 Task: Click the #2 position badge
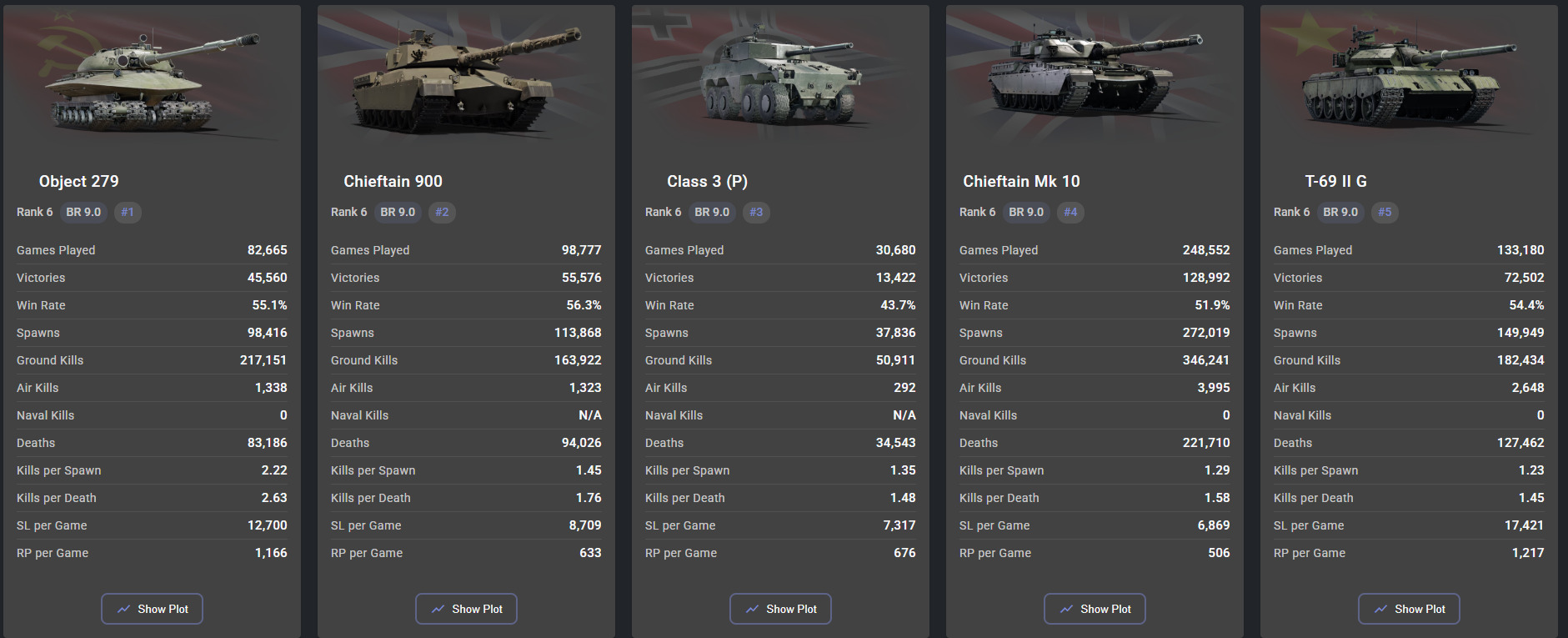point(442,212)
